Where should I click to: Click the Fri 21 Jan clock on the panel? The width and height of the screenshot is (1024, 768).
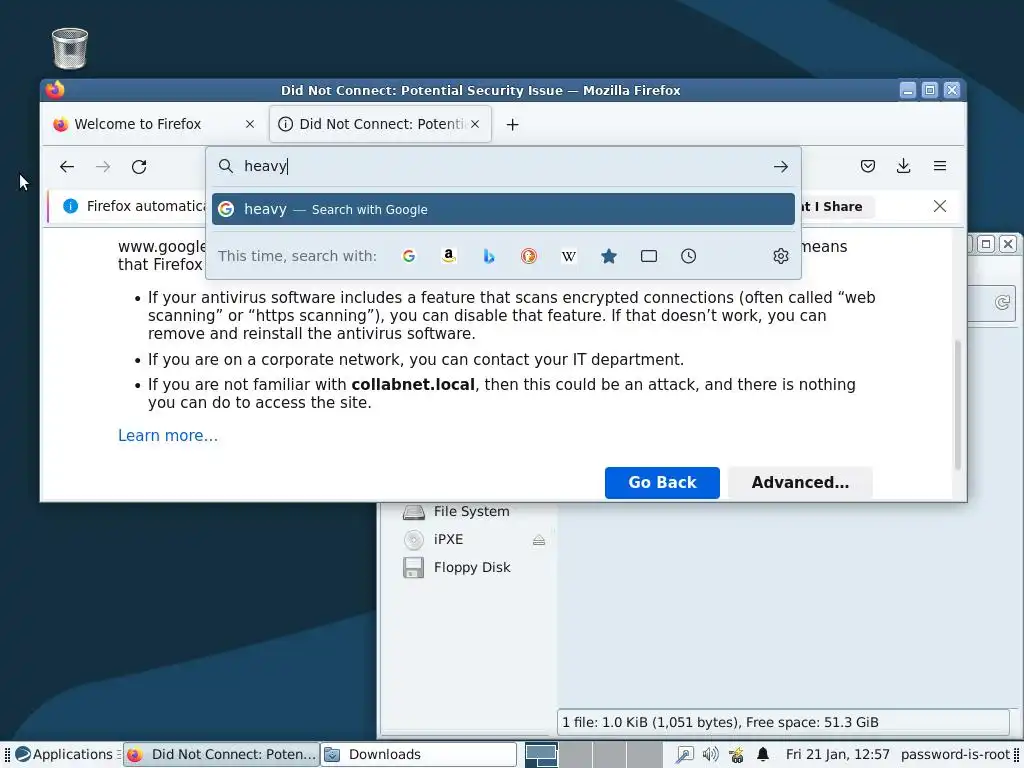[x=837, y=754]
